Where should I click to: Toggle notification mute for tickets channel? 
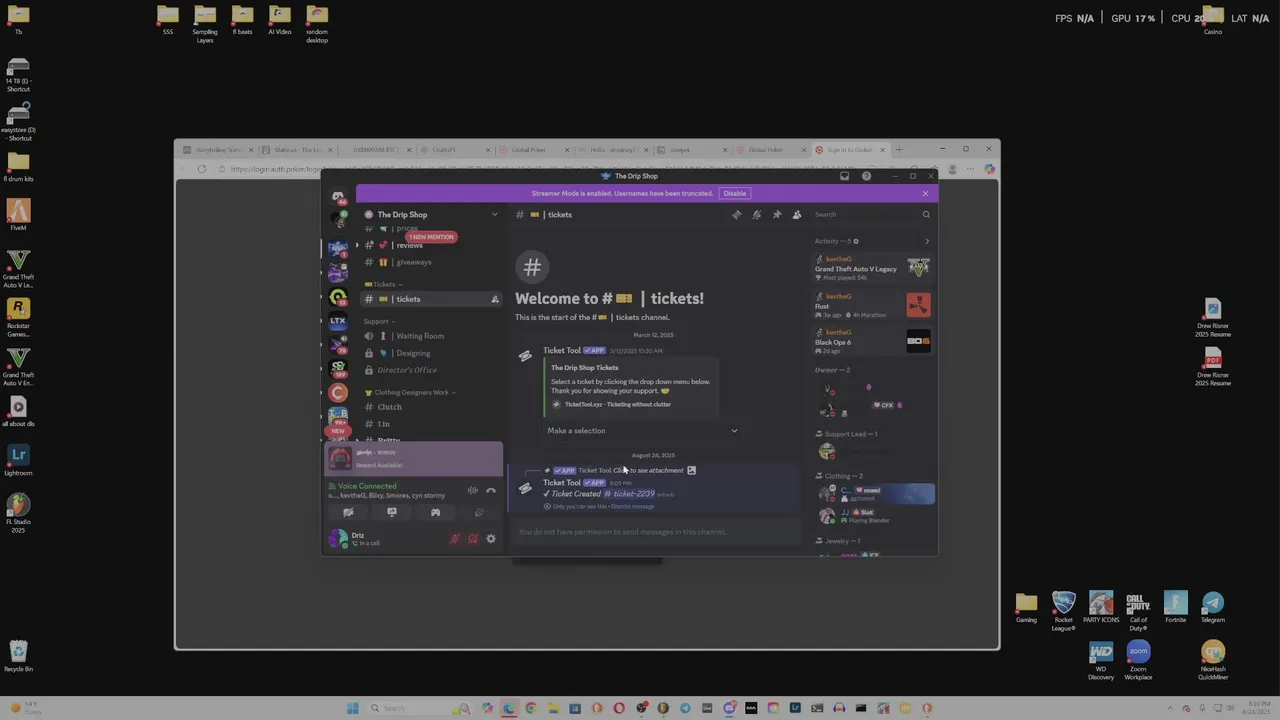[757, 214]
